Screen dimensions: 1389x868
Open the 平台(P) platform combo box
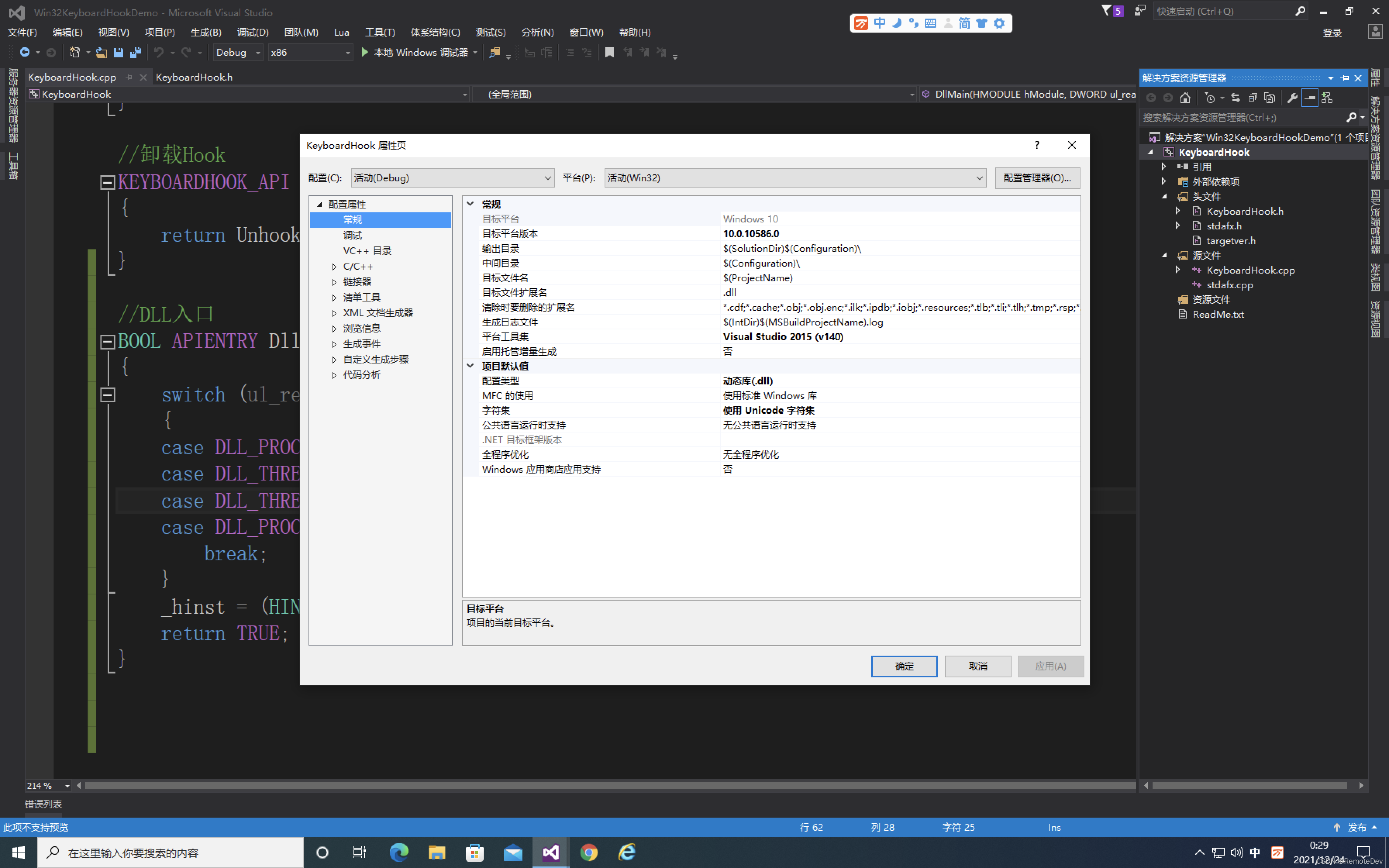coord(795,178)
